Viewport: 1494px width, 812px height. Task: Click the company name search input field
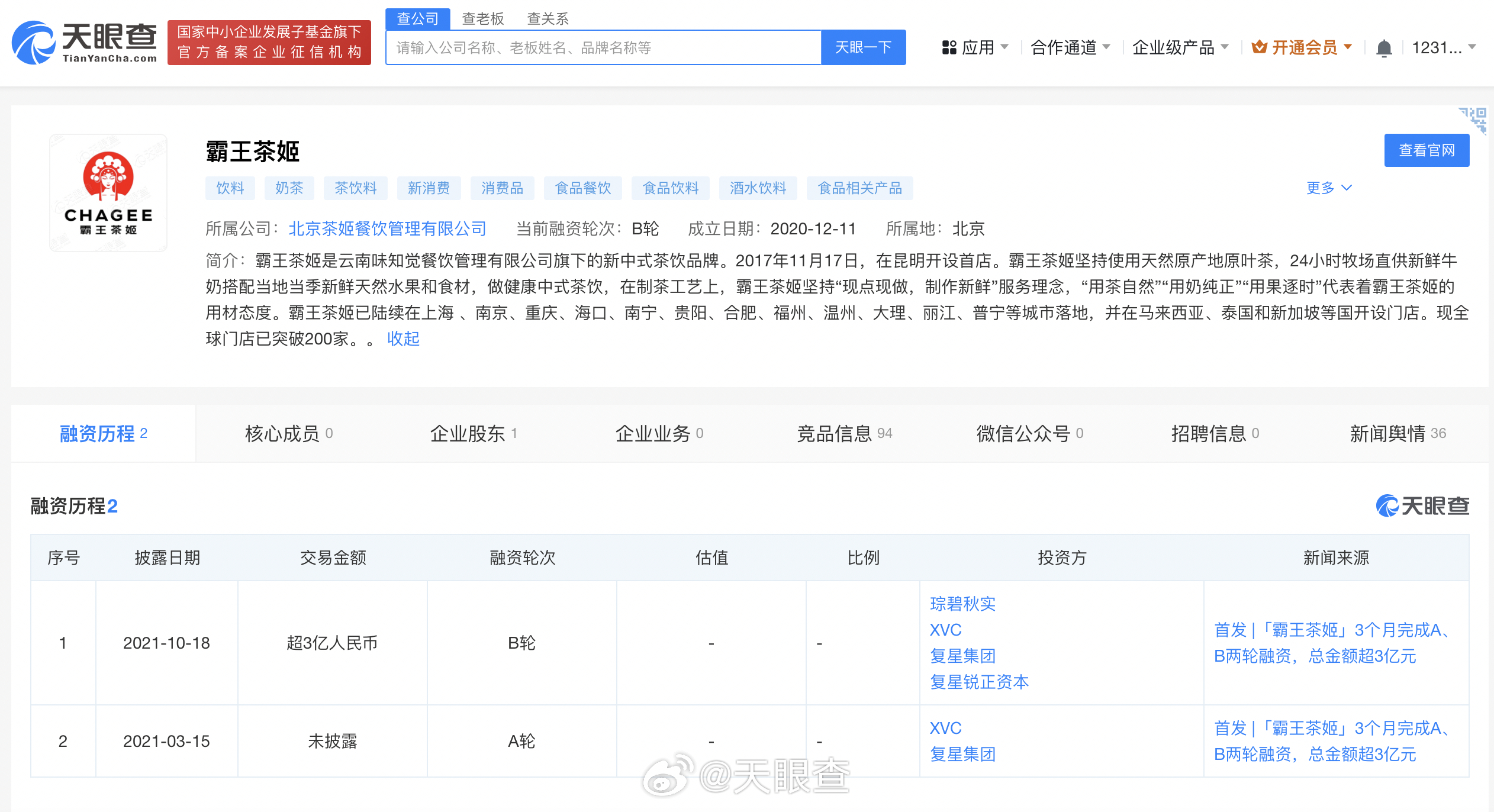tap(603, 47)
